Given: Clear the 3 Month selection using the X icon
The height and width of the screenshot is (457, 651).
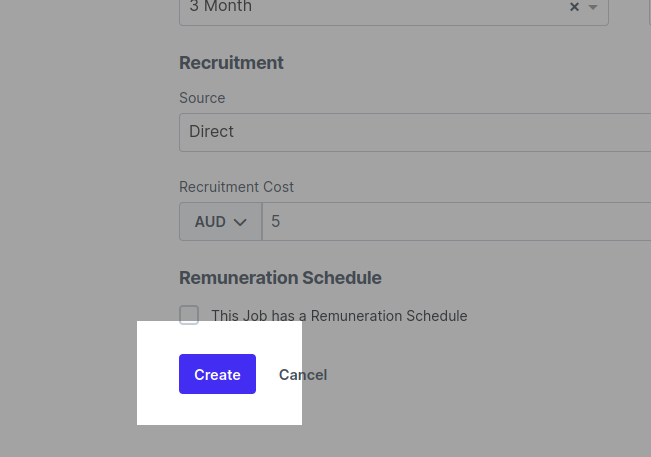Looking at the screenshot, I should point(574,7).
